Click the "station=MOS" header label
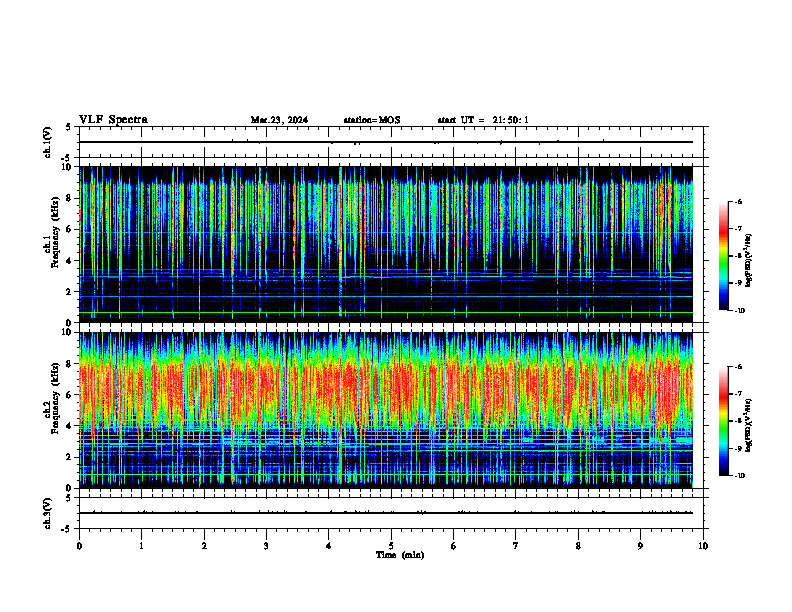Screen dimensions: 792x612 [x=372, y=120]
